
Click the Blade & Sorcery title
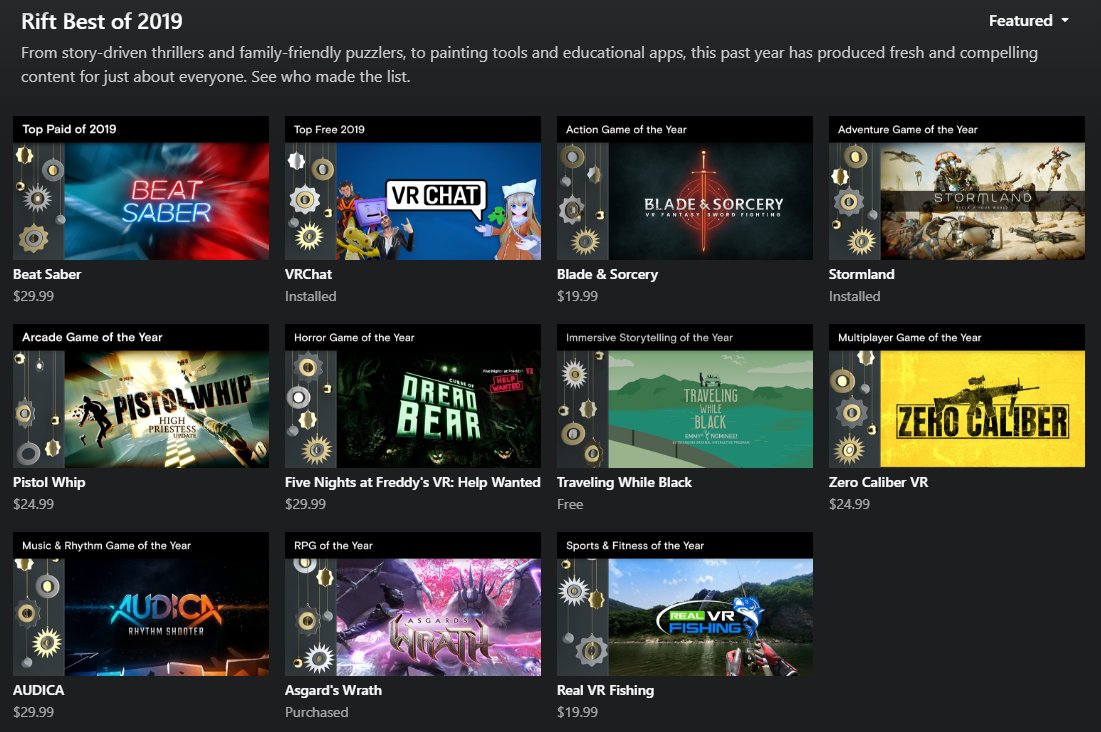pos(607,274)
